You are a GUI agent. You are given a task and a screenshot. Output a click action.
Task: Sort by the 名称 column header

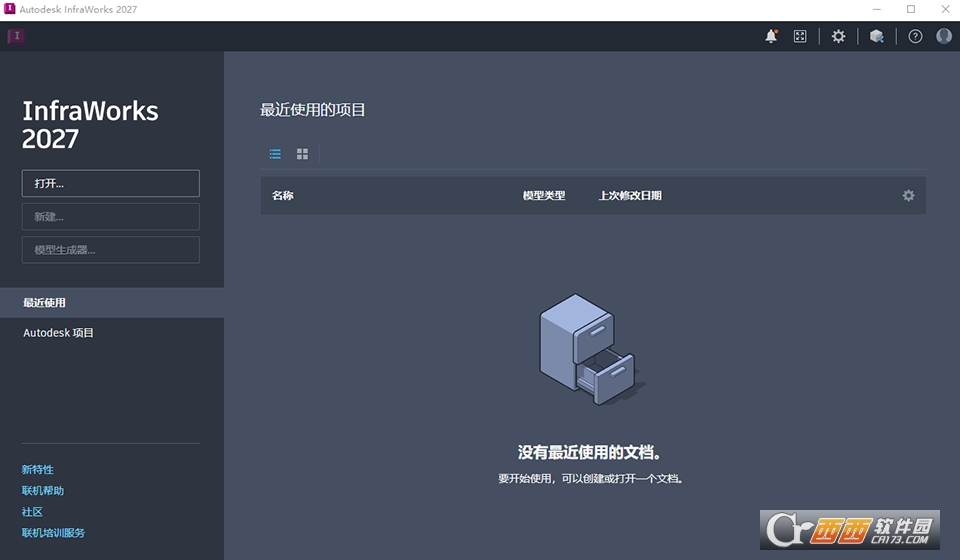tap(283, 195)
